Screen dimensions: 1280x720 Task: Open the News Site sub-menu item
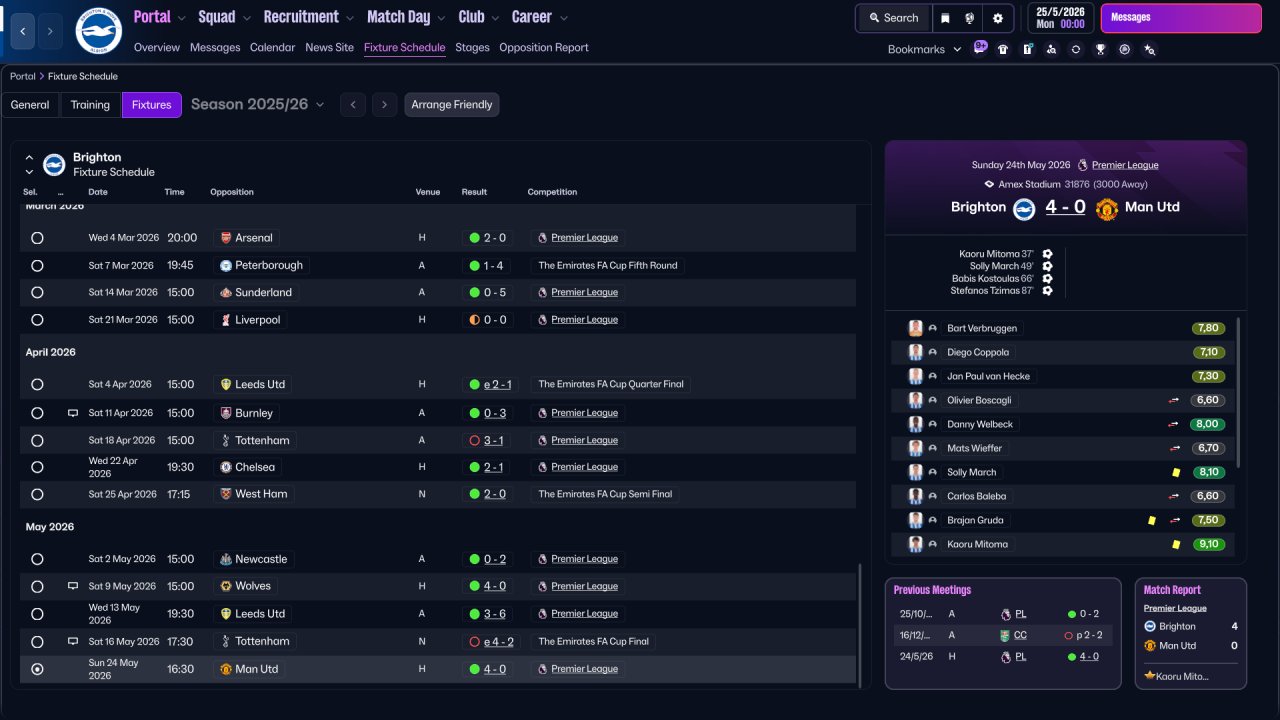pos(329,48)
